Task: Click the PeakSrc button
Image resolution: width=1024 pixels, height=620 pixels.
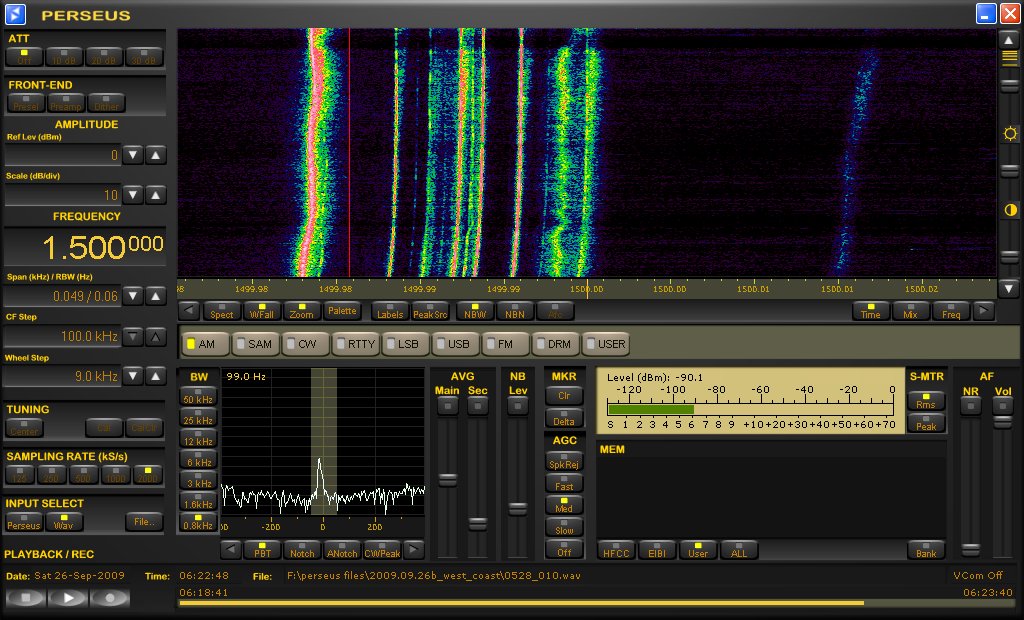Action: tap(430, 311)
